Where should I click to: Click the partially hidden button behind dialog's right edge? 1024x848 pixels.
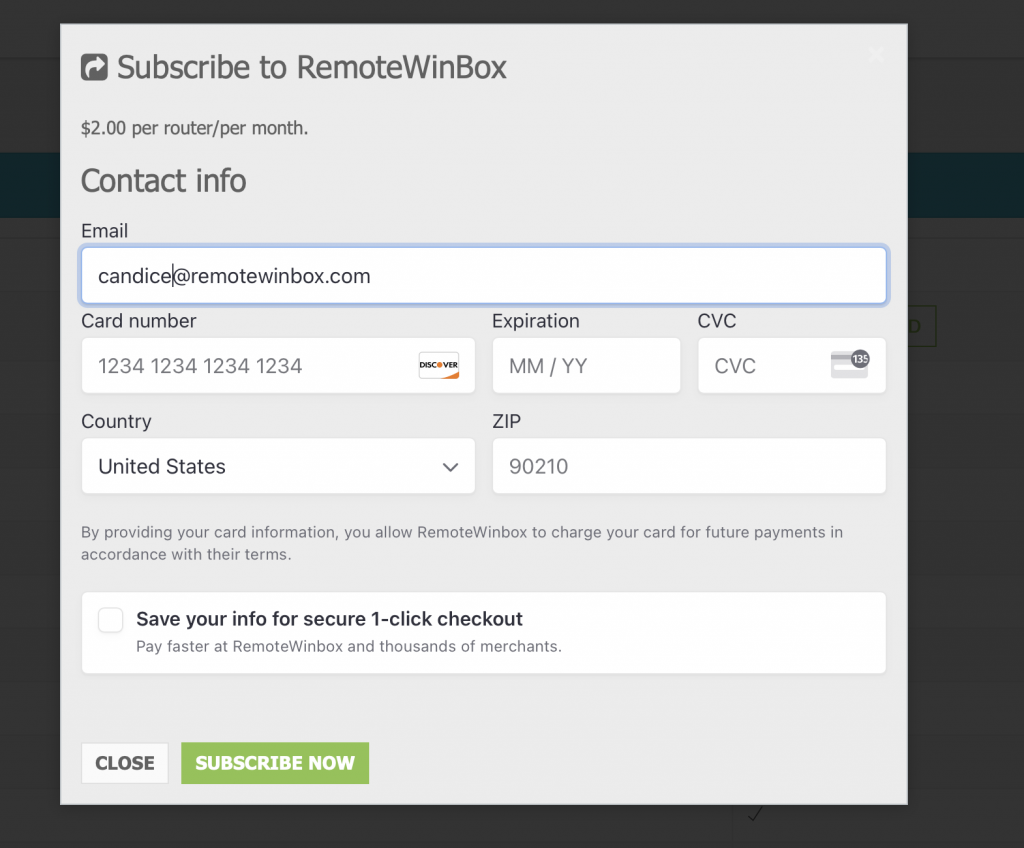[922, 326]
